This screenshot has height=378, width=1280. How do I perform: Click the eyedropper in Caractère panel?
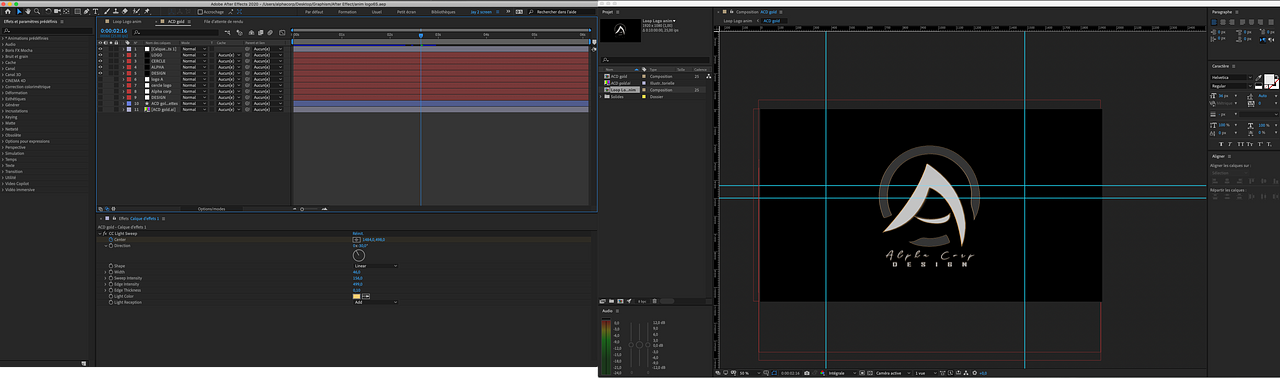[x=1258, y=78]
